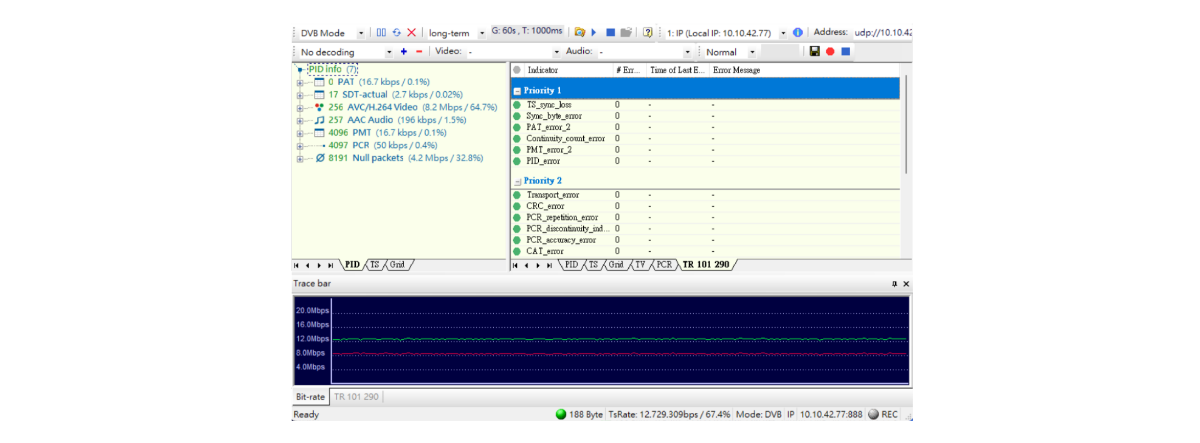Click the blue plus icon beside decoding
Viewport: 1200px width, 443px height.
404,52
